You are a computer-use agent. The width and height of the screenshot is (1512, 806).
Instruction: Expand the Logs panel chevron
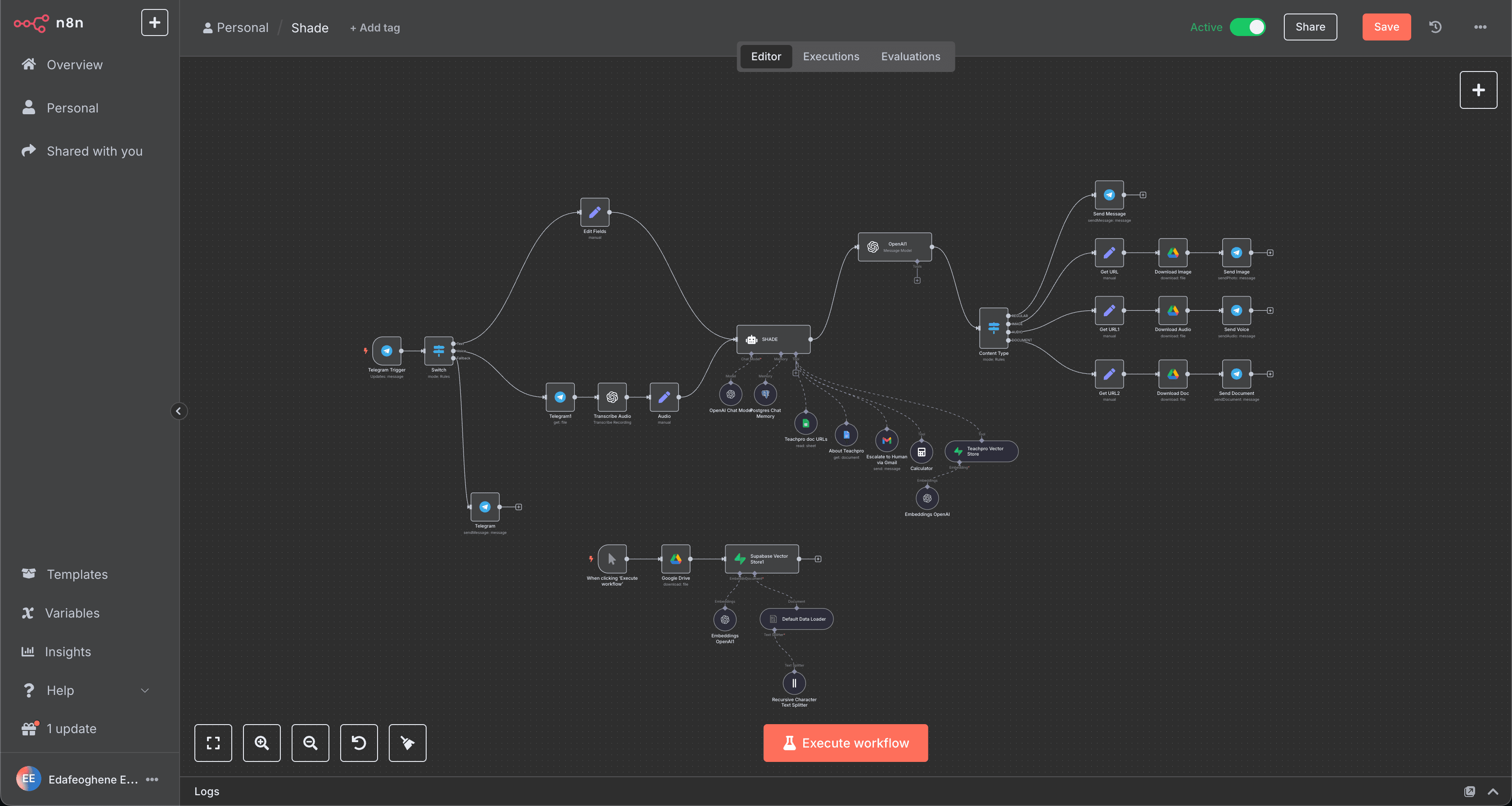[x=1493, y=791]
